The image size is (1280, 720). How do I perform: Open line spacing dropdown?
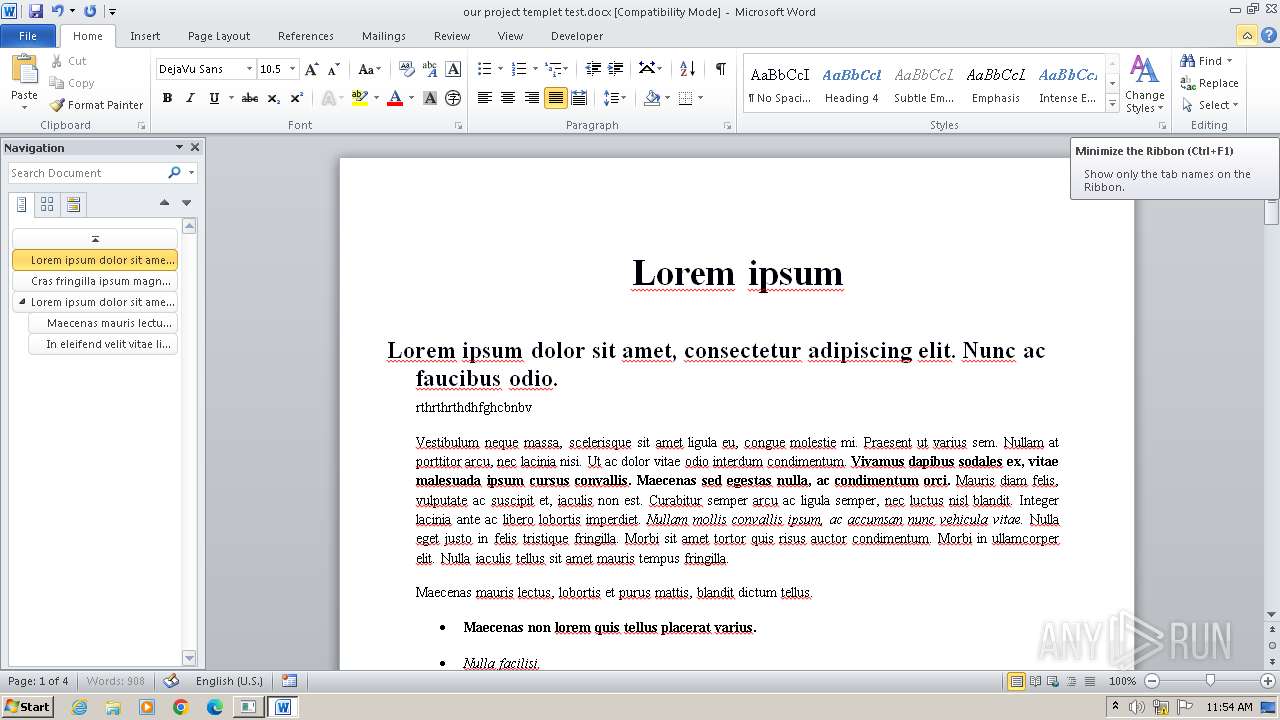pyautogui.click(x=615, y=98)
